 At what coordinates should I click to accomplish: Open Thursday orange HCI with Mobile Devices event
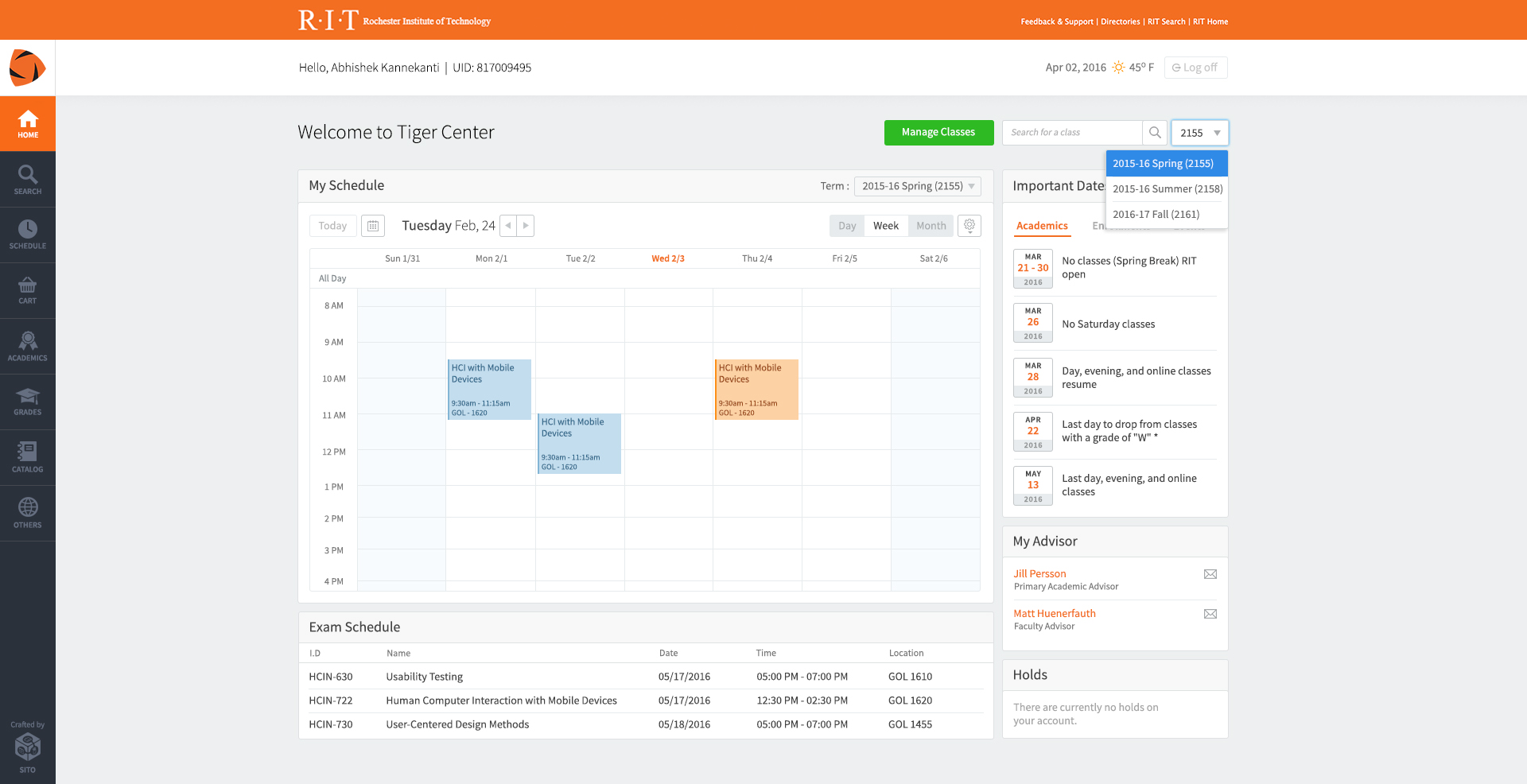pyautogui.click(x=756, y=390)
